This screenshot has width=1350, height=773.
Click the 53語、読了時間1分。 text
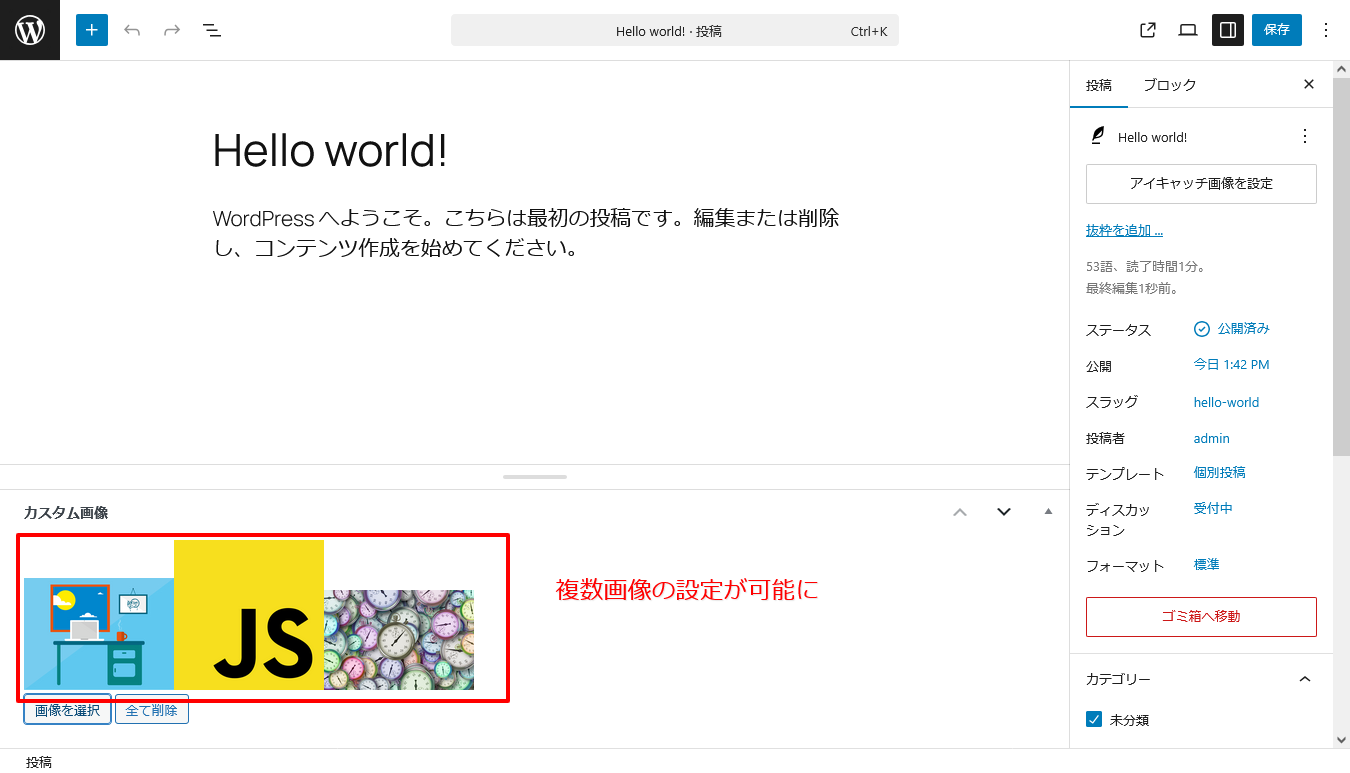point(1146,267)
